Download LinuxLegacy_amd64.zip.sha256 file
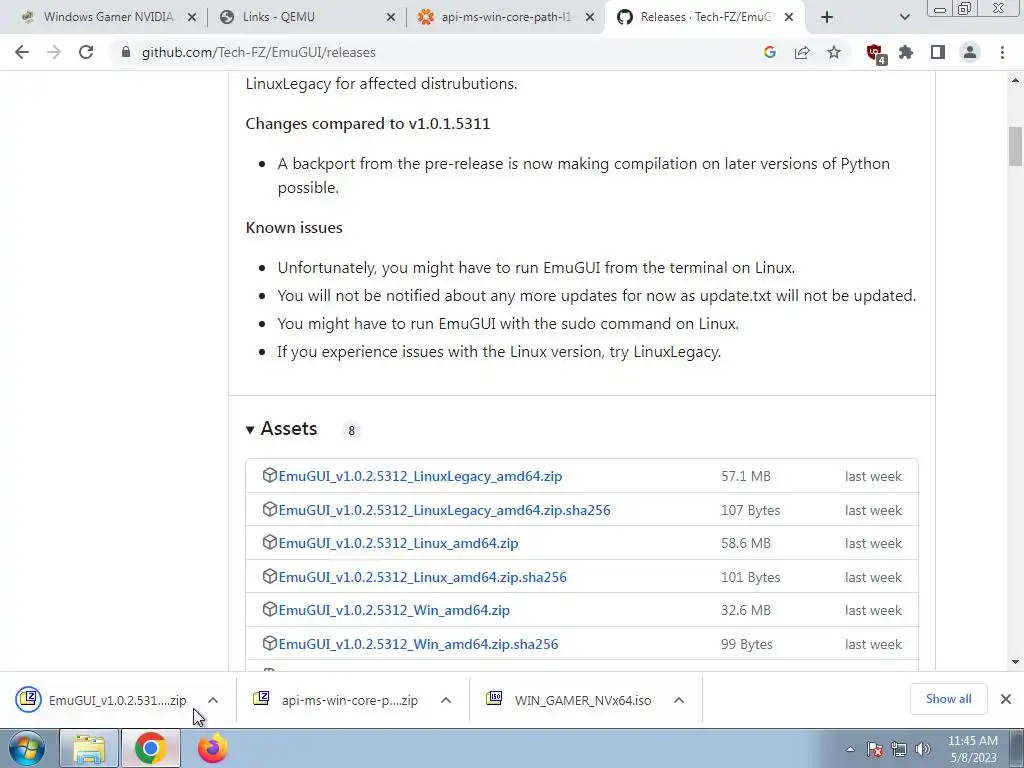The height and width of the screenshot is (768, 1024). [444, 510]
